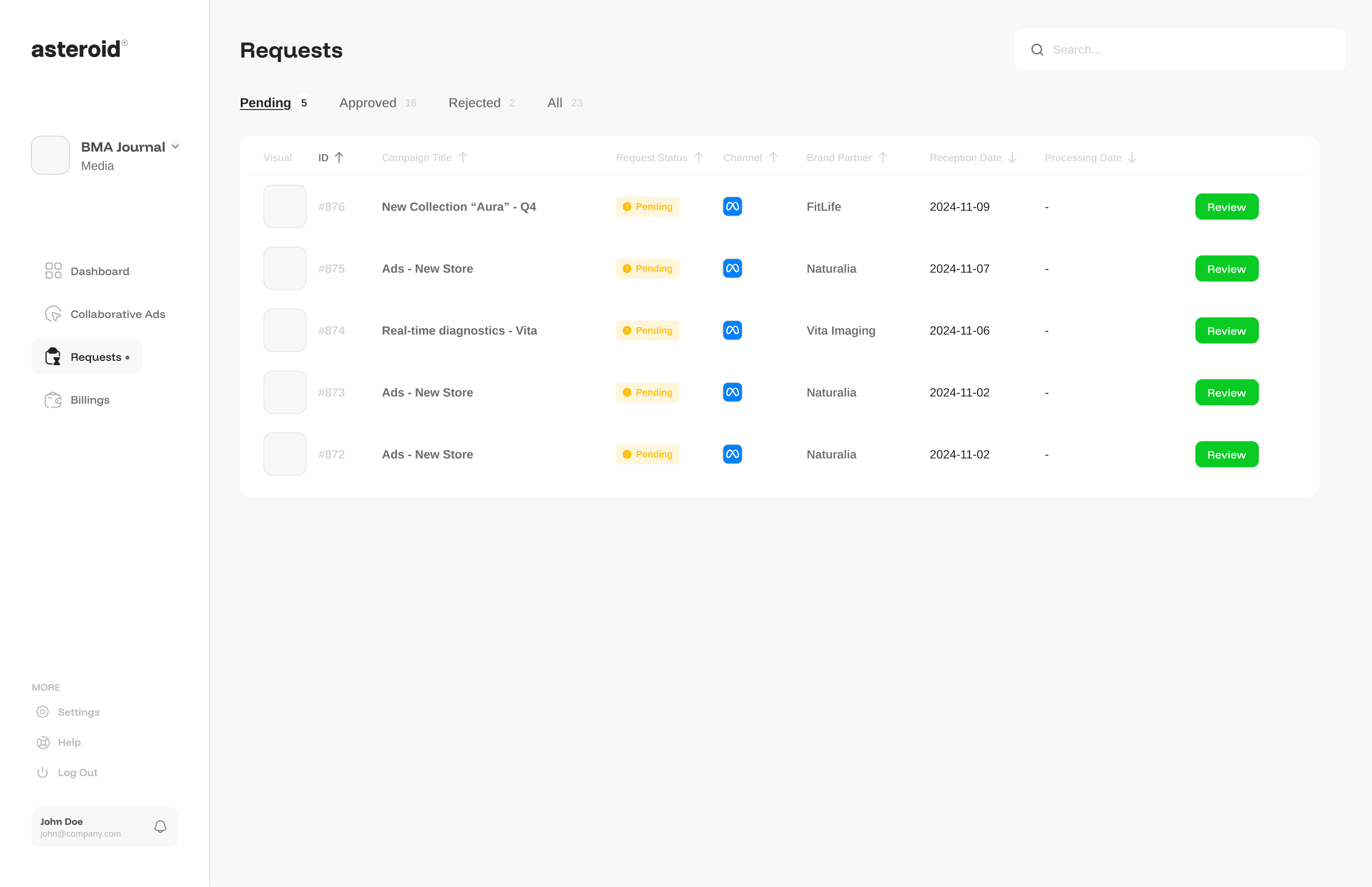Click the Meta channel icon for request #875
Screen dimensions: 1372x887
coord(733,268)
